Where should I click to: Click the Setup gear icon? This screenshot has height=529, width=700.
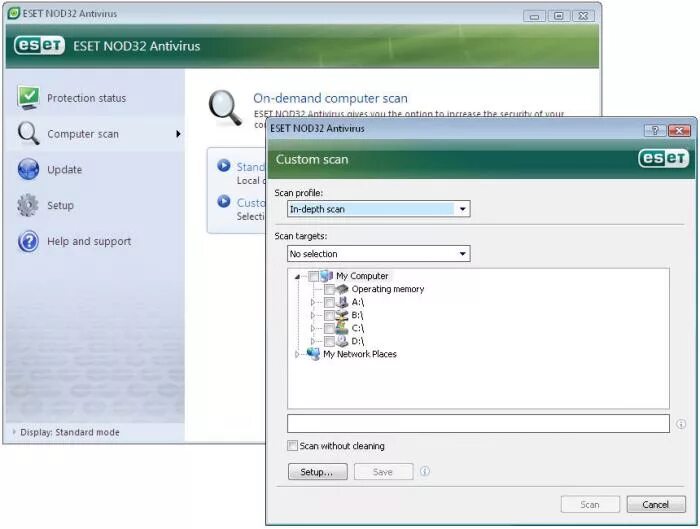(x=28, y=205)
